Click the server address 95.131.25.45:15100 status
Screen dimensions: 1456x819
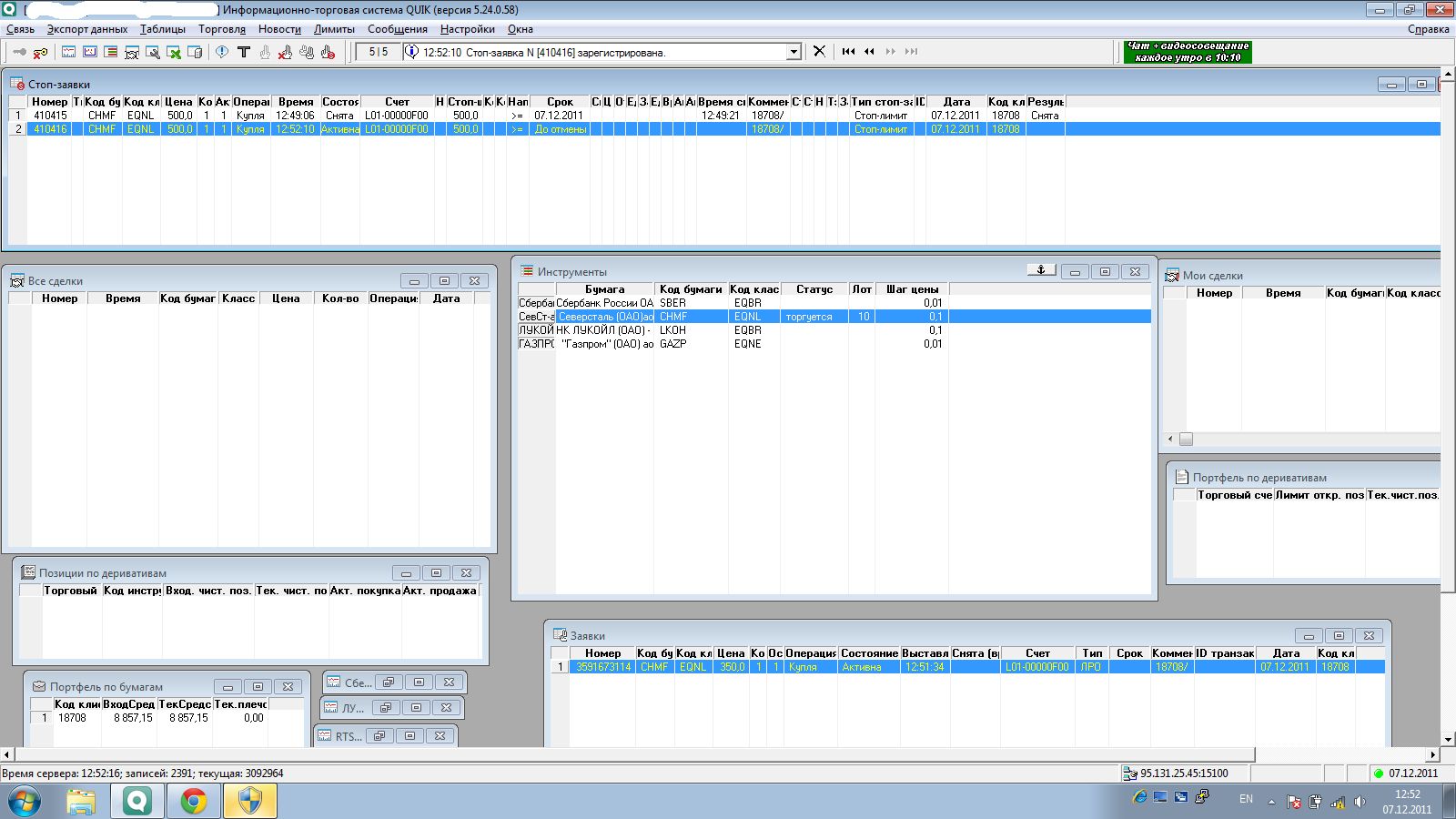click(1183, 773)
